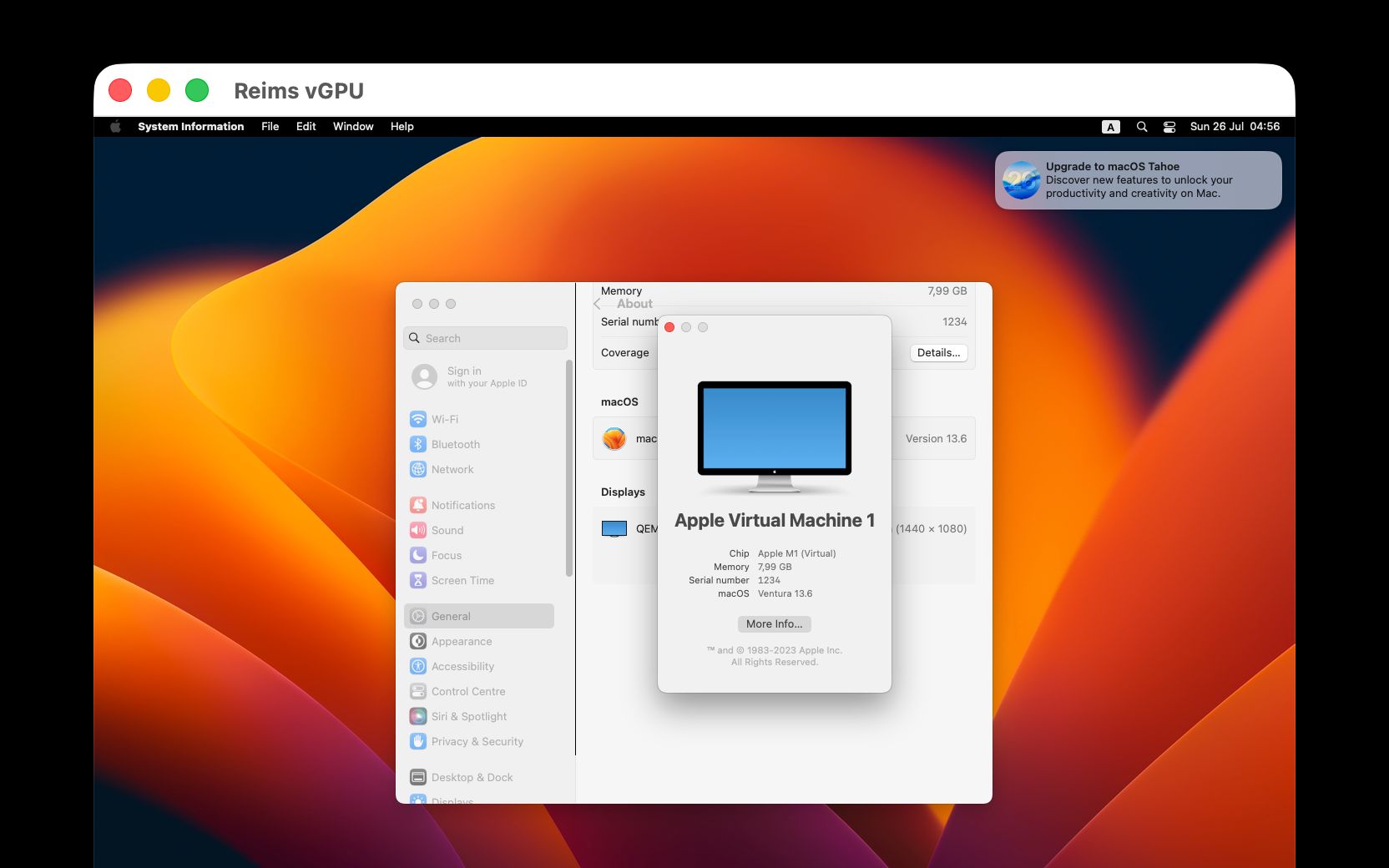
Task: Click the Bluetooth icon in sidebar
Action: pos(418,444)
